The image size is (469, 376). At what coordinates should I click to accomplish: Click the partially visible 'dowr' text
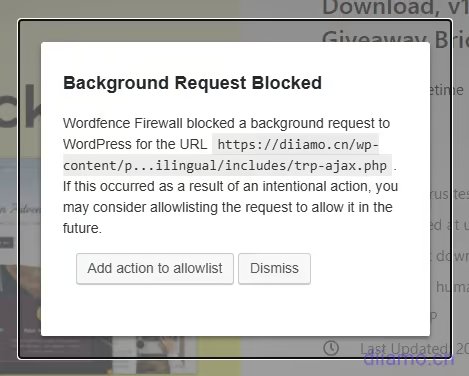click(452, 256)
